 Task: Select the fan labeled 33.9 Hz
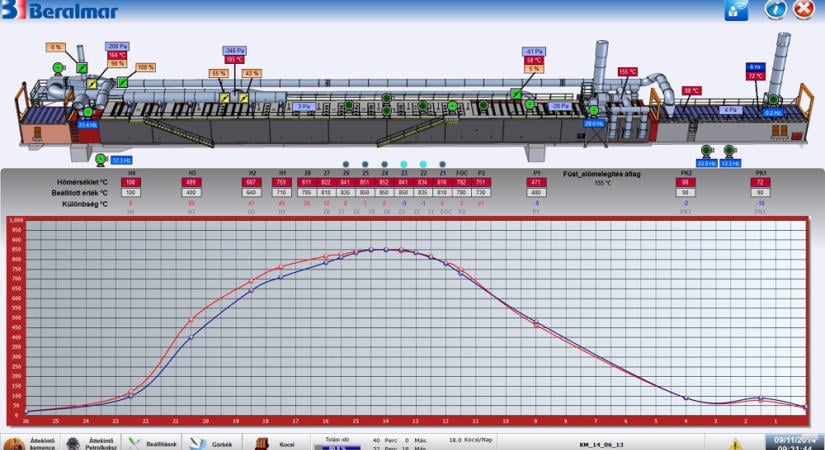click(706, 151)
